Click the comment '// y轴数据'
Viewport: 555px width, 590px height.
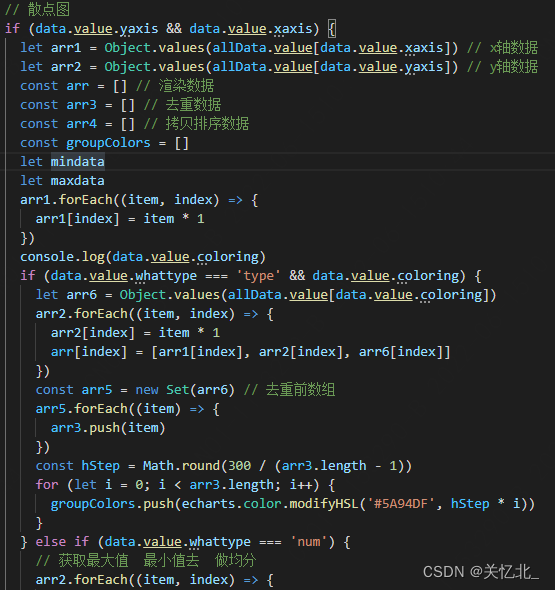(x=502, y=67)
